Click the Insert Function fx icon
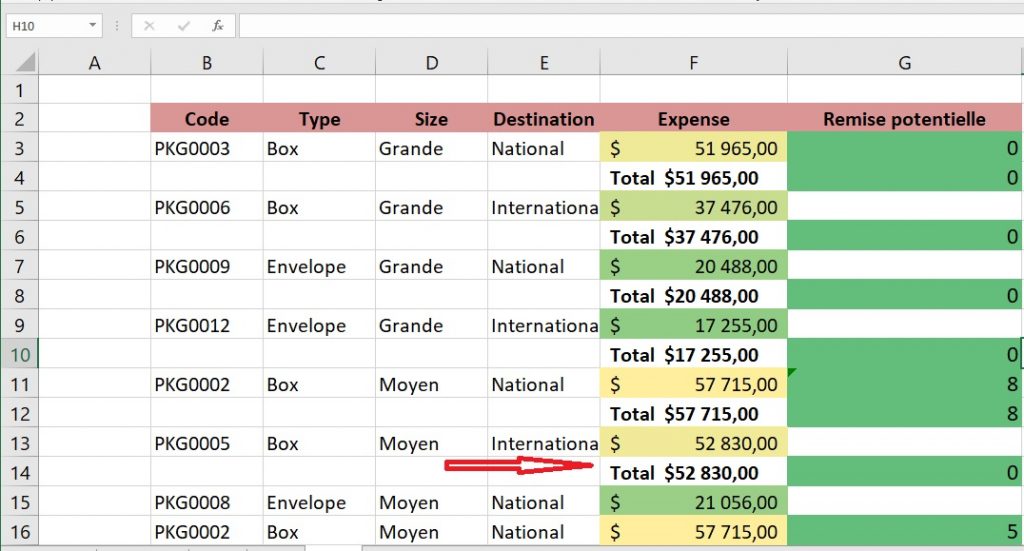The width and height of the screenshot is (1024, 551). pos(217,26)
